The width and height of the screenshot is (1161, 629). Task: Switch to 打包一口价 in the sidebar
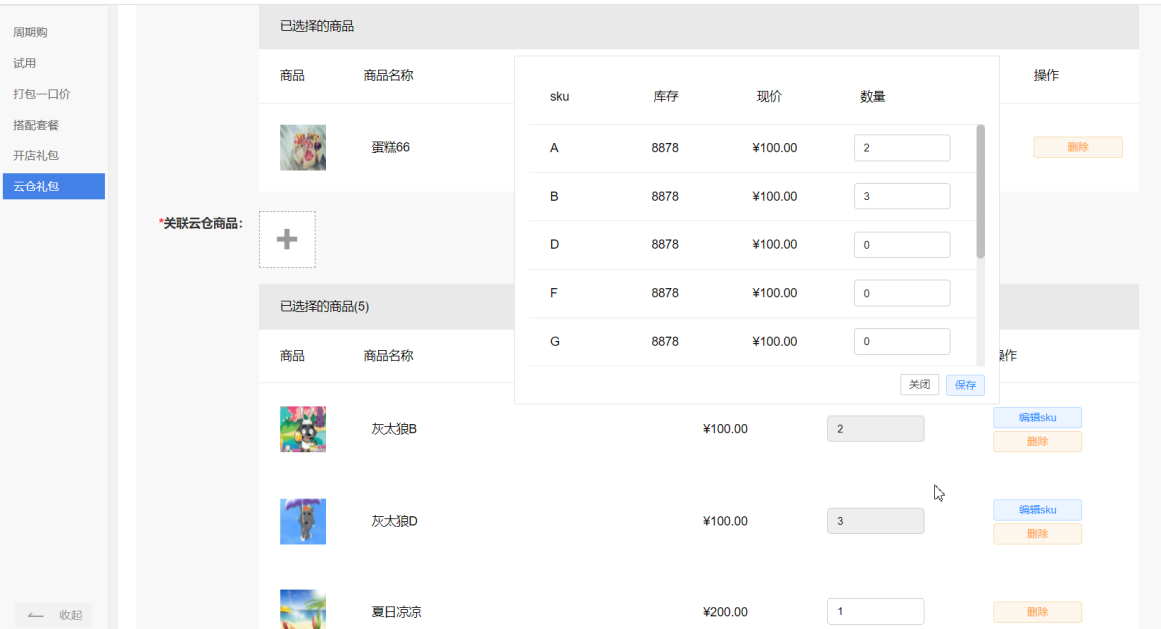pyautogui.click(x=41, y=92)
